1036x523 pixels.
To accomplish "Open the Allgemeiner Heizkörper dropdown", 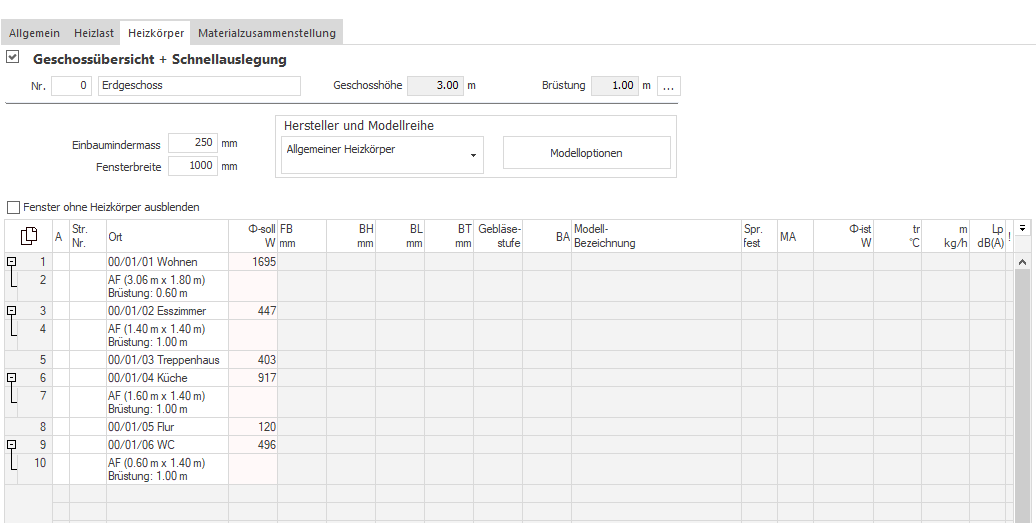I will [382, 155].
